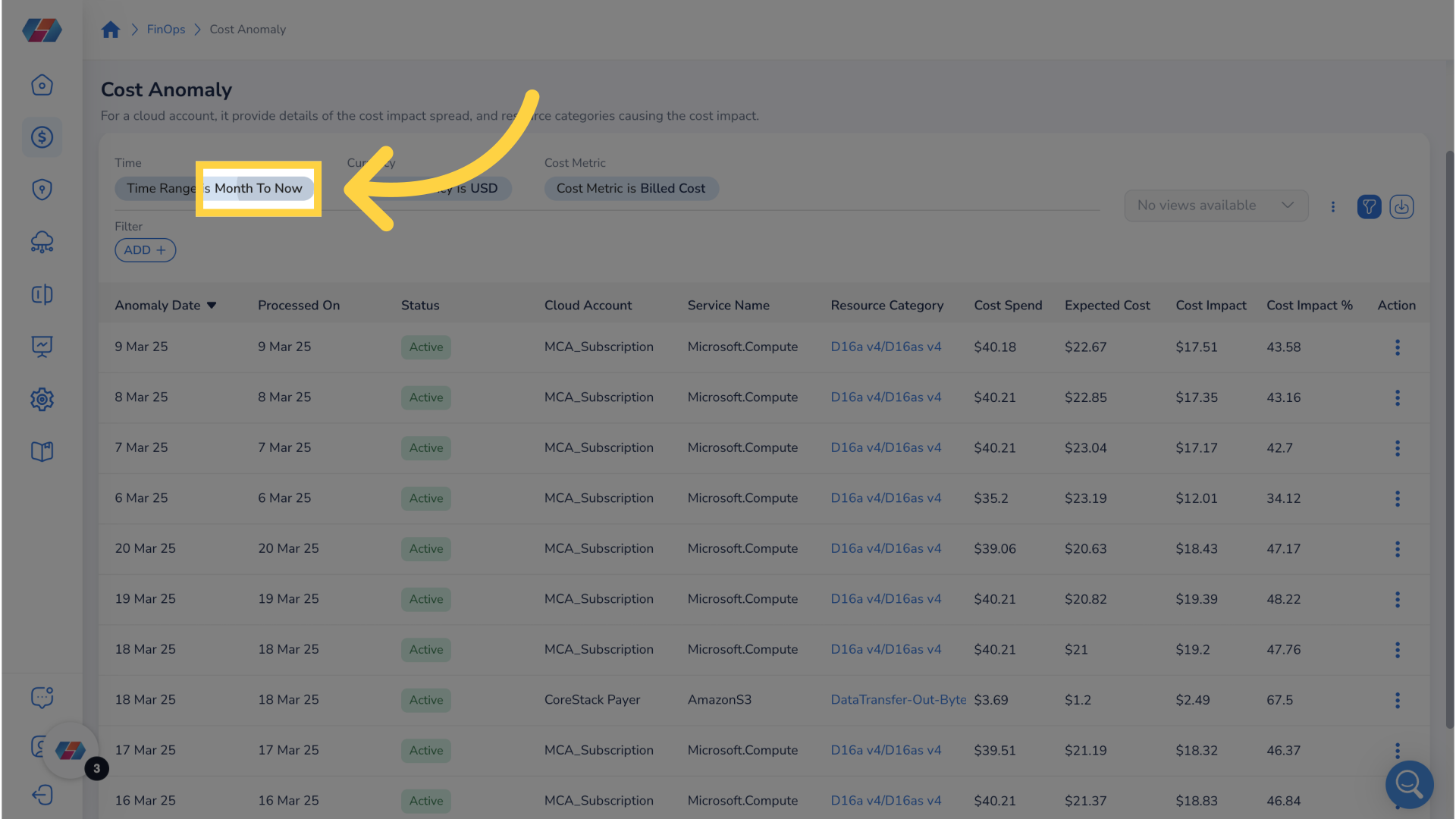Go to FinOps breadcrumb link
The image size is (1456, 819).
pos(166,30)
